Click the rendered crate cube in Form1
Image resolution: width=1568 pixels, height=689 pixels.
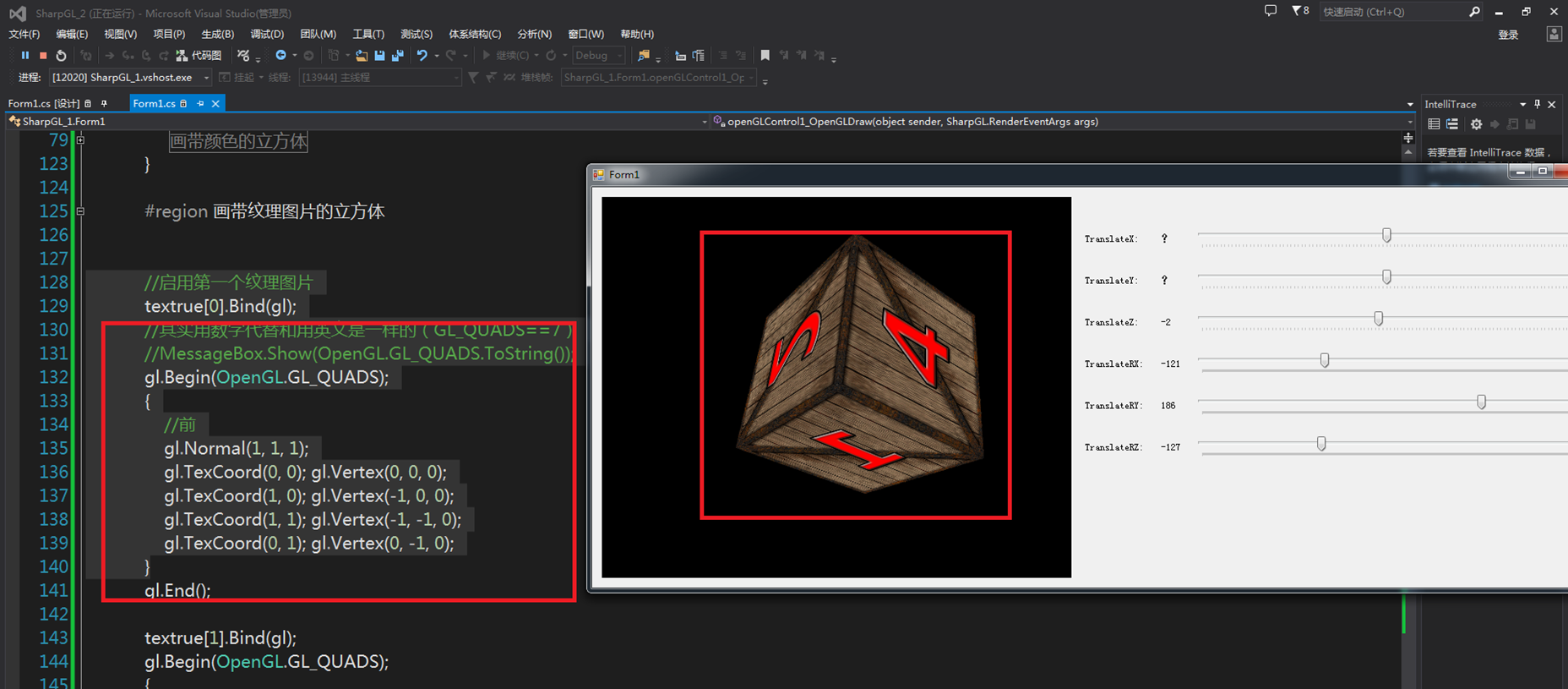[859, 364]
